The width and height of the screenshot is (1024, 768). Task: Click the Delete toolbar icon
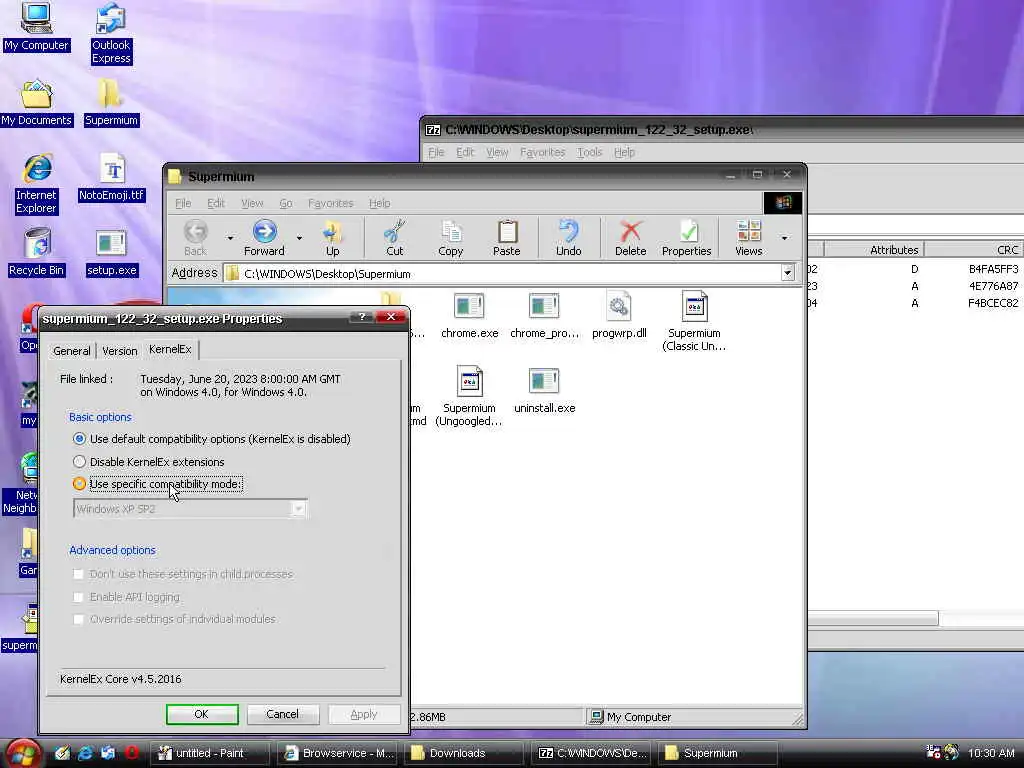tap(630, 238)
